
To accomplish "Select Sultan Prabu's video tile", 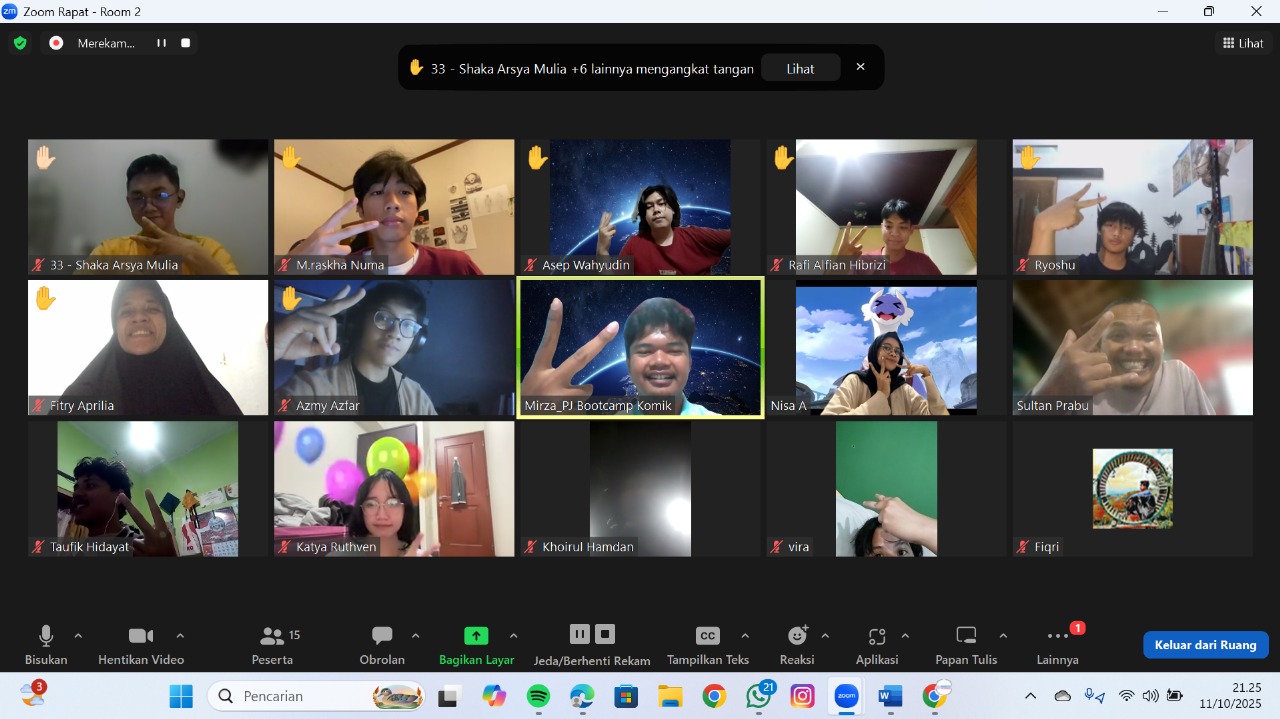I will pos(1132,347).
